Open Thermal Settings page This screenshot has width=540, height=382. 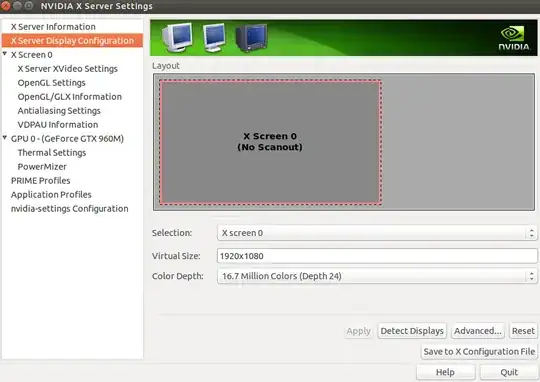pos(52,153)
